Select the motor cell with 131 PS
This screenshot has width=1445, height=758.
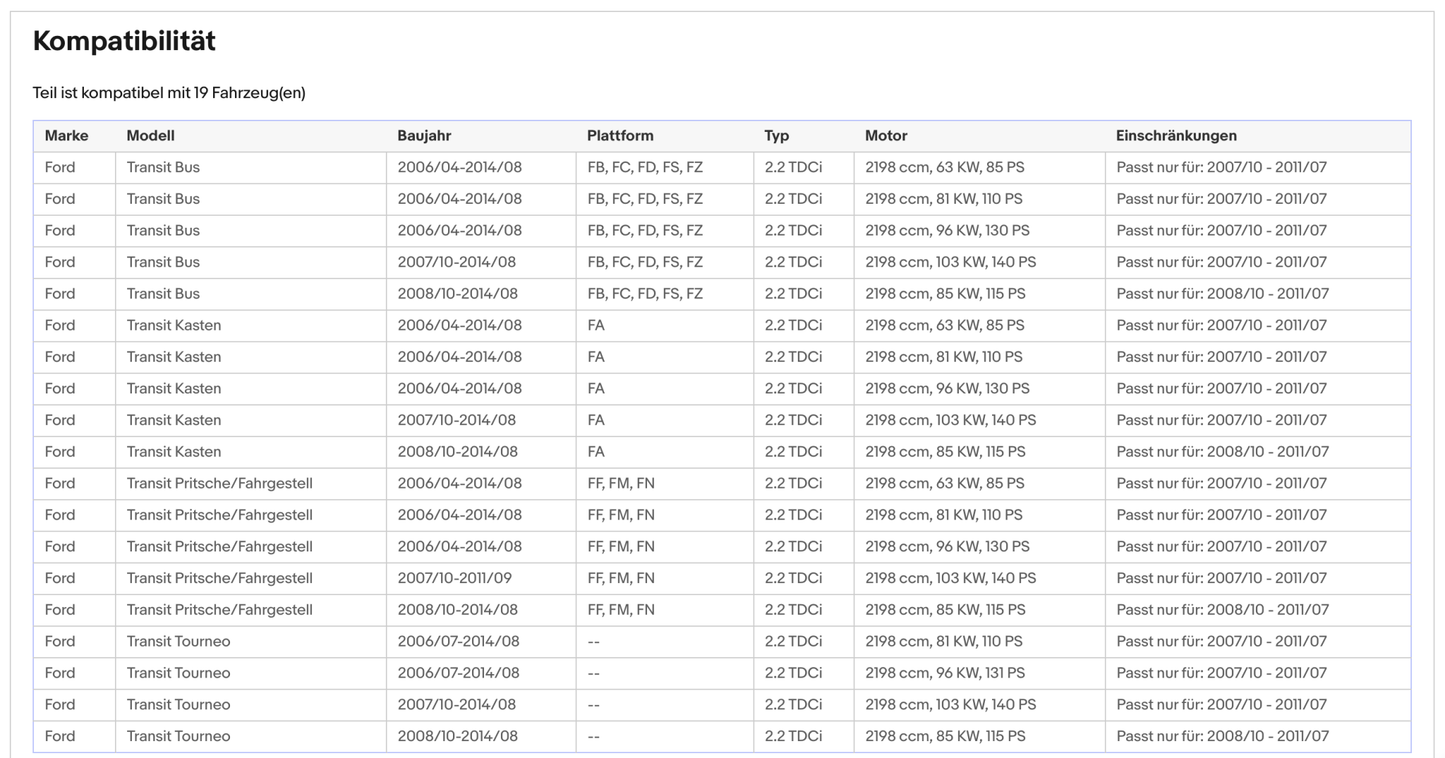click(946, 673)
